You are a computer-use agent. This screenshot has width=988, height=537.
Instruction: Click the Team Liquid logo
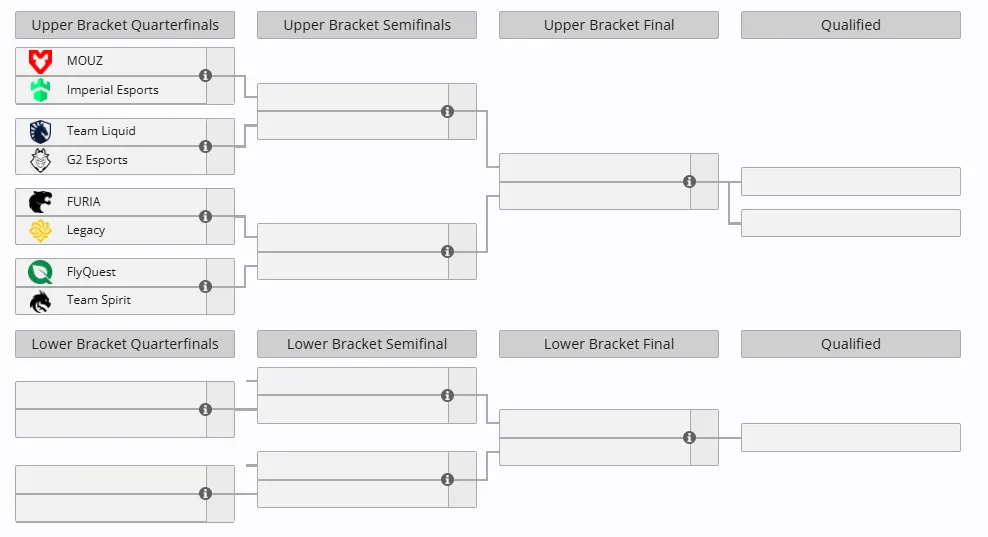(x=40, y=132)
